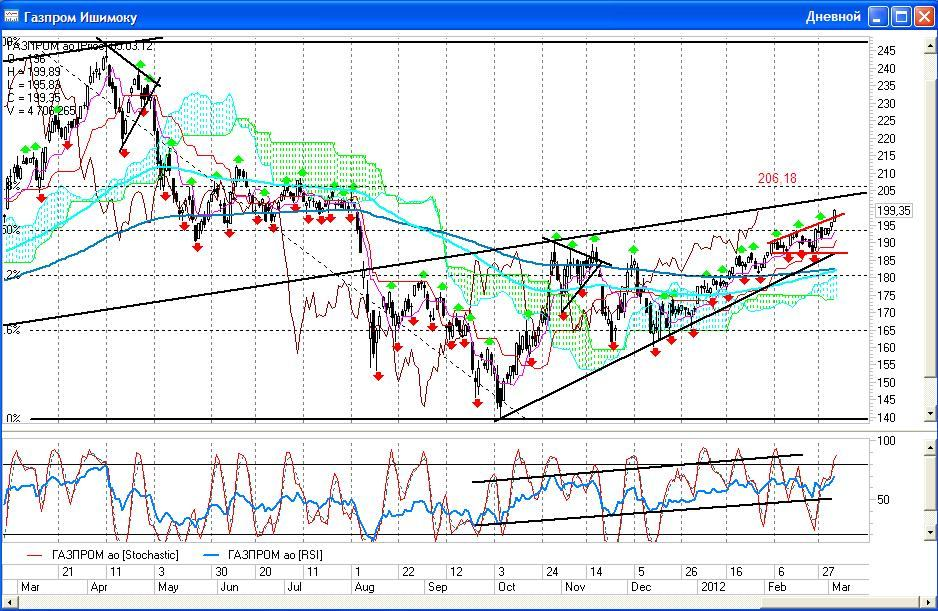Click price chart vertical scrollbar down arrow
This screenshot has height=611, width=938.
point(931,414)
